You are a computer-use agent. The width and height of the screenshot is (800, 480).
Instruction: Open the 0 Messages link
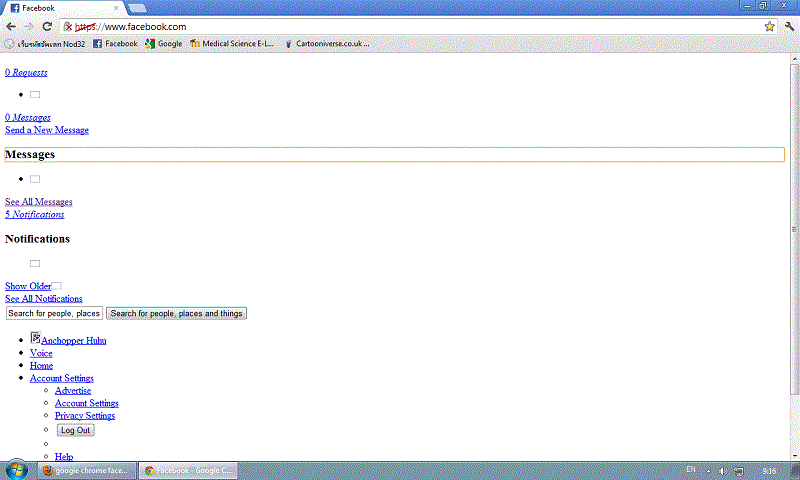28,117
